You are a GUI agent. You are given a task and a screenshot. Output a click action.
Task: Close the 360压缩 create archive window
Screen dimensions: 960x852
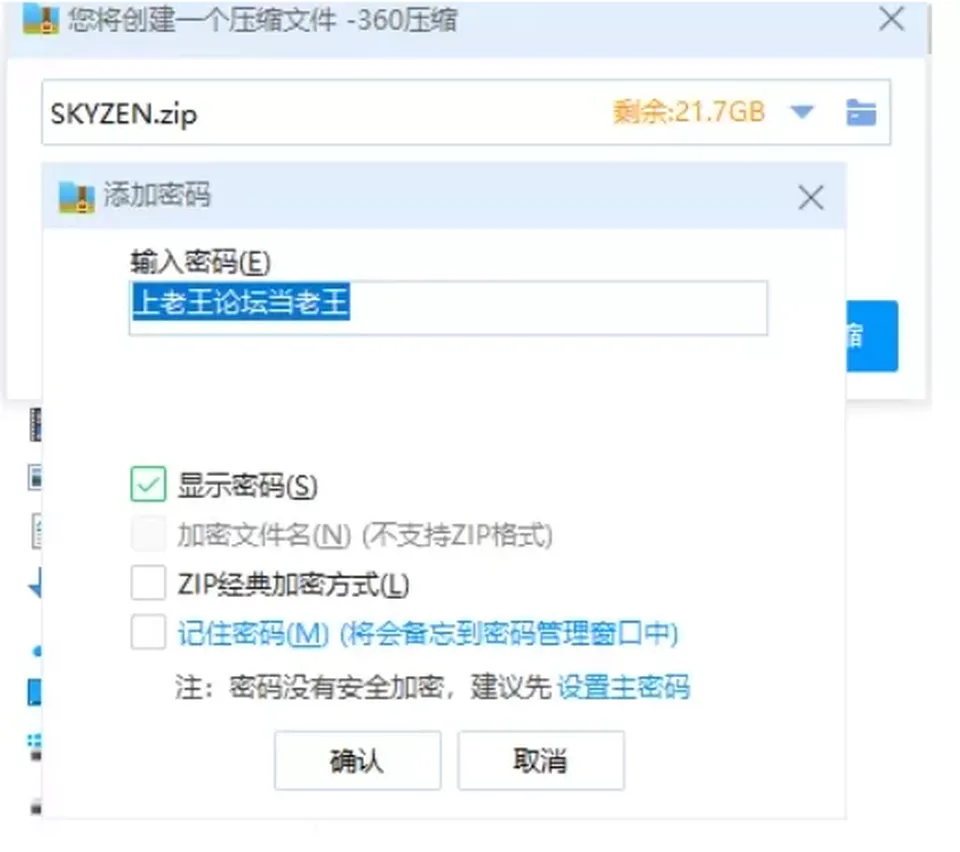tap(891, 18)
